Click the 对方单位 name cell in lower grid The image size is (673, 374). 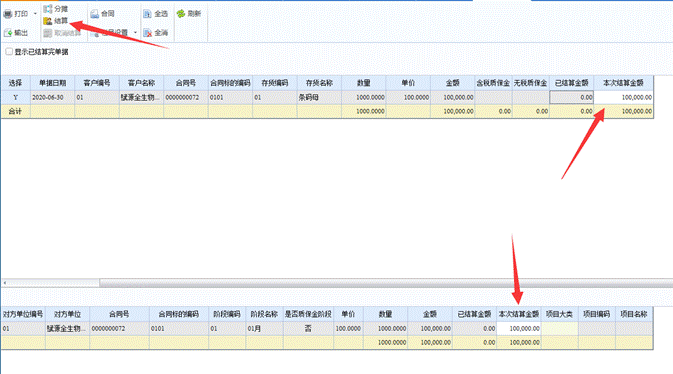67,328
